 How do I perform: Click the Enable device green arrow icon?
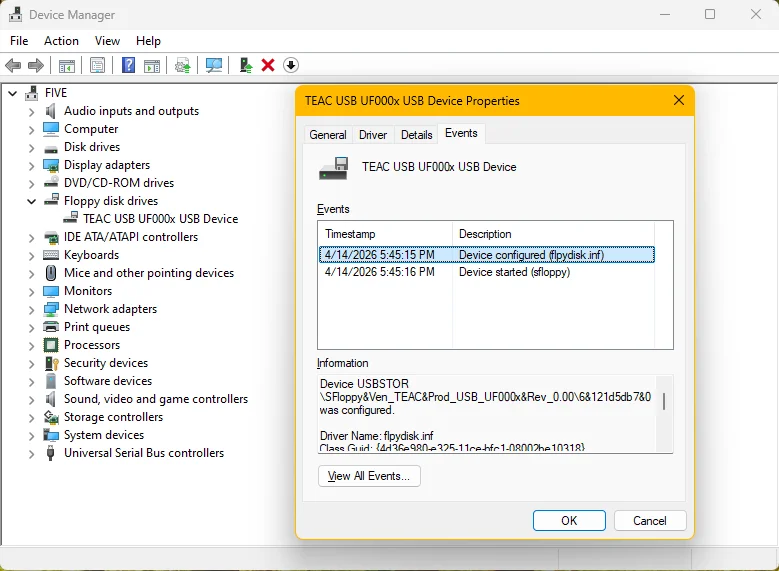pos(245,65)
